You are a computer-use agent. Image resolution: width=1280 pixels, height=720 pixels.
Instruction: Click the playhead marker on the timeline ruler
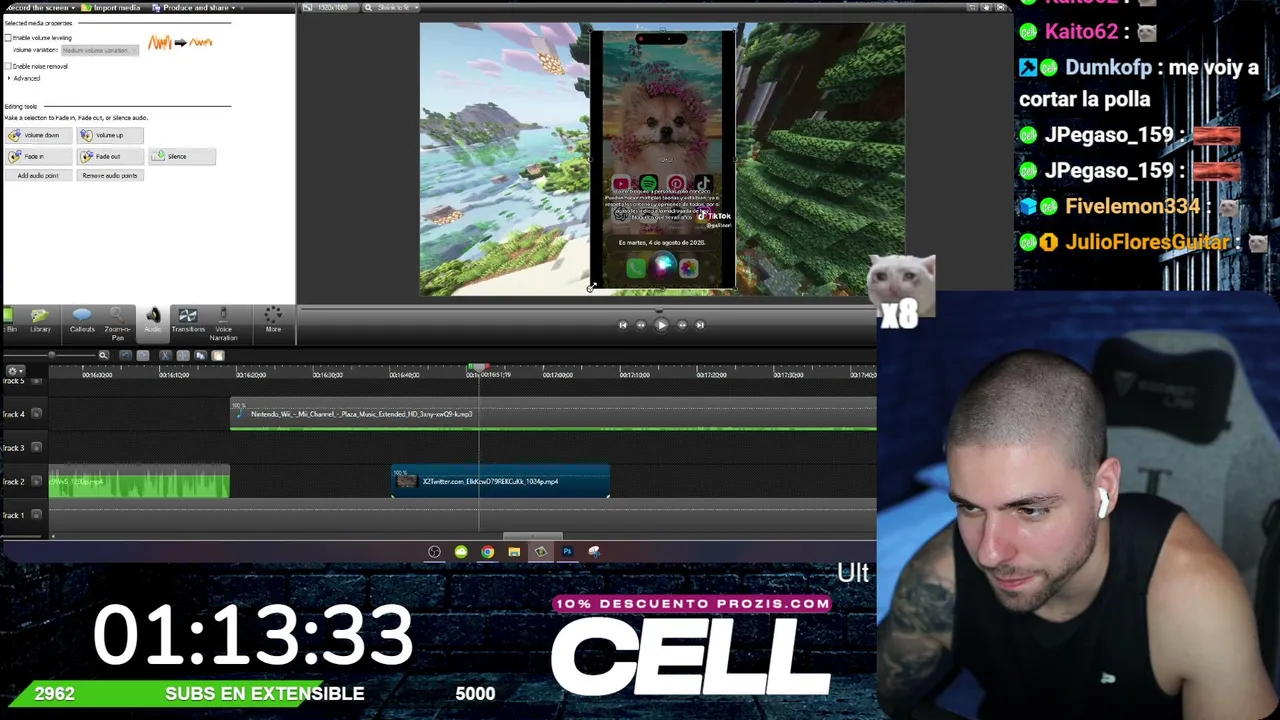(x=479, y=369)
